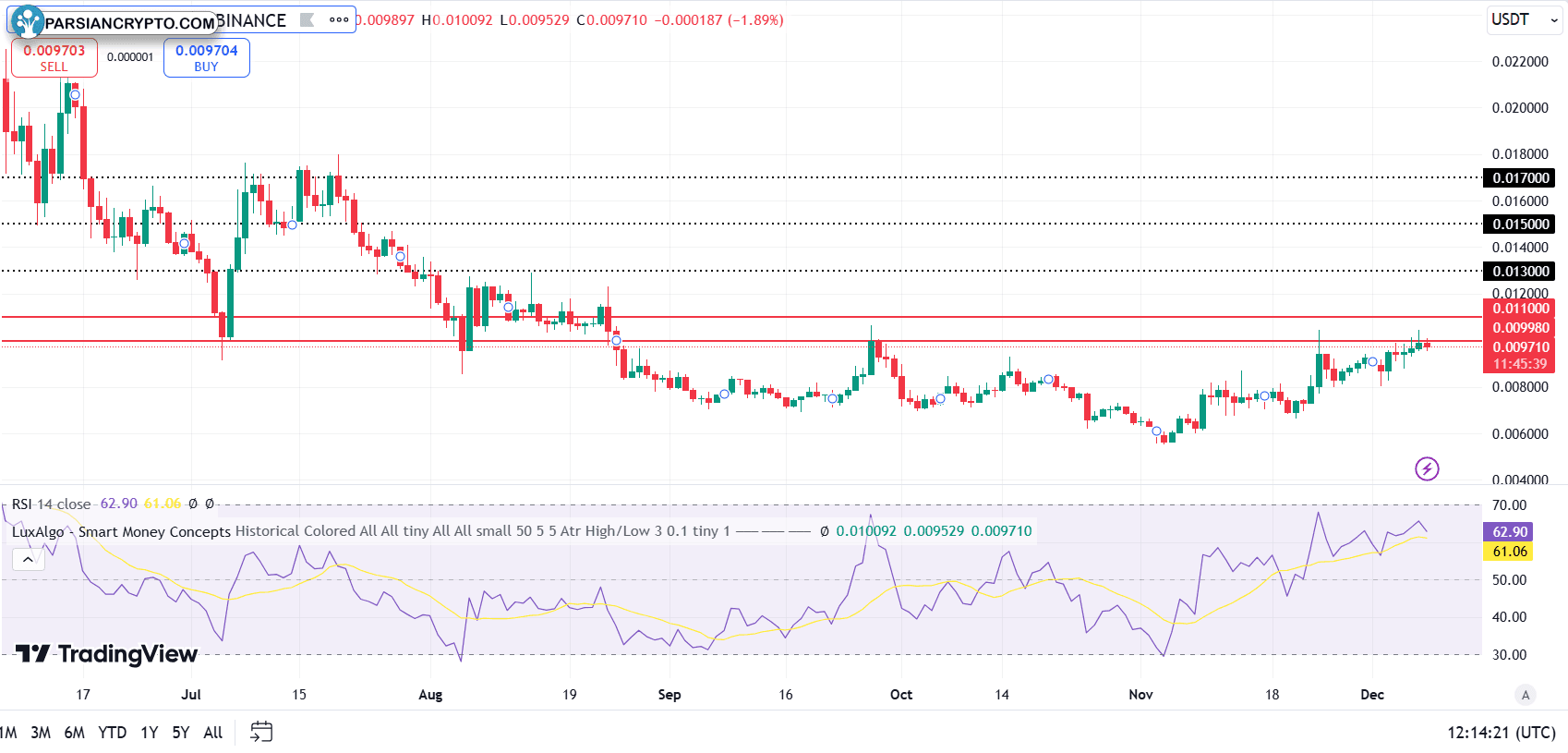This screenshot has height=753, width=1568.
Task: Click the SELL 0.009703 button
Action: [x=54, y=57]
